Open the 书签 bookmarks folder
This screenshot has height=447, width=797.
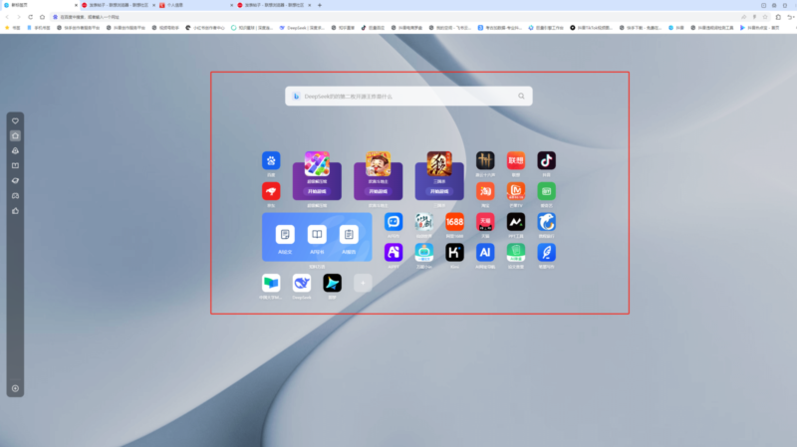(13, 28)
